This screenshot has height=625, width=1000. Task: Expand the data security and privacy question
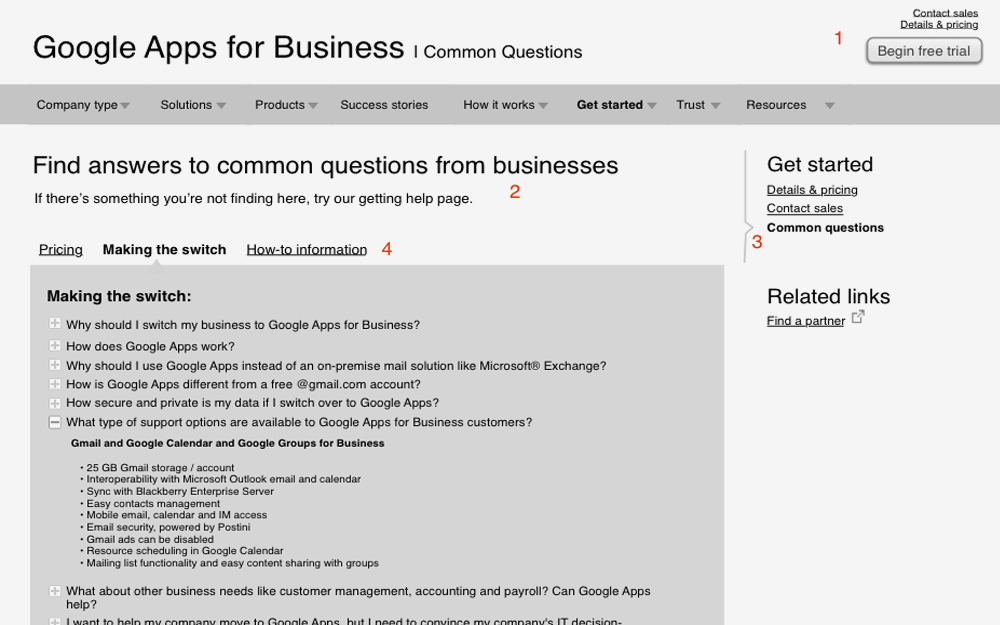(54, 403)
